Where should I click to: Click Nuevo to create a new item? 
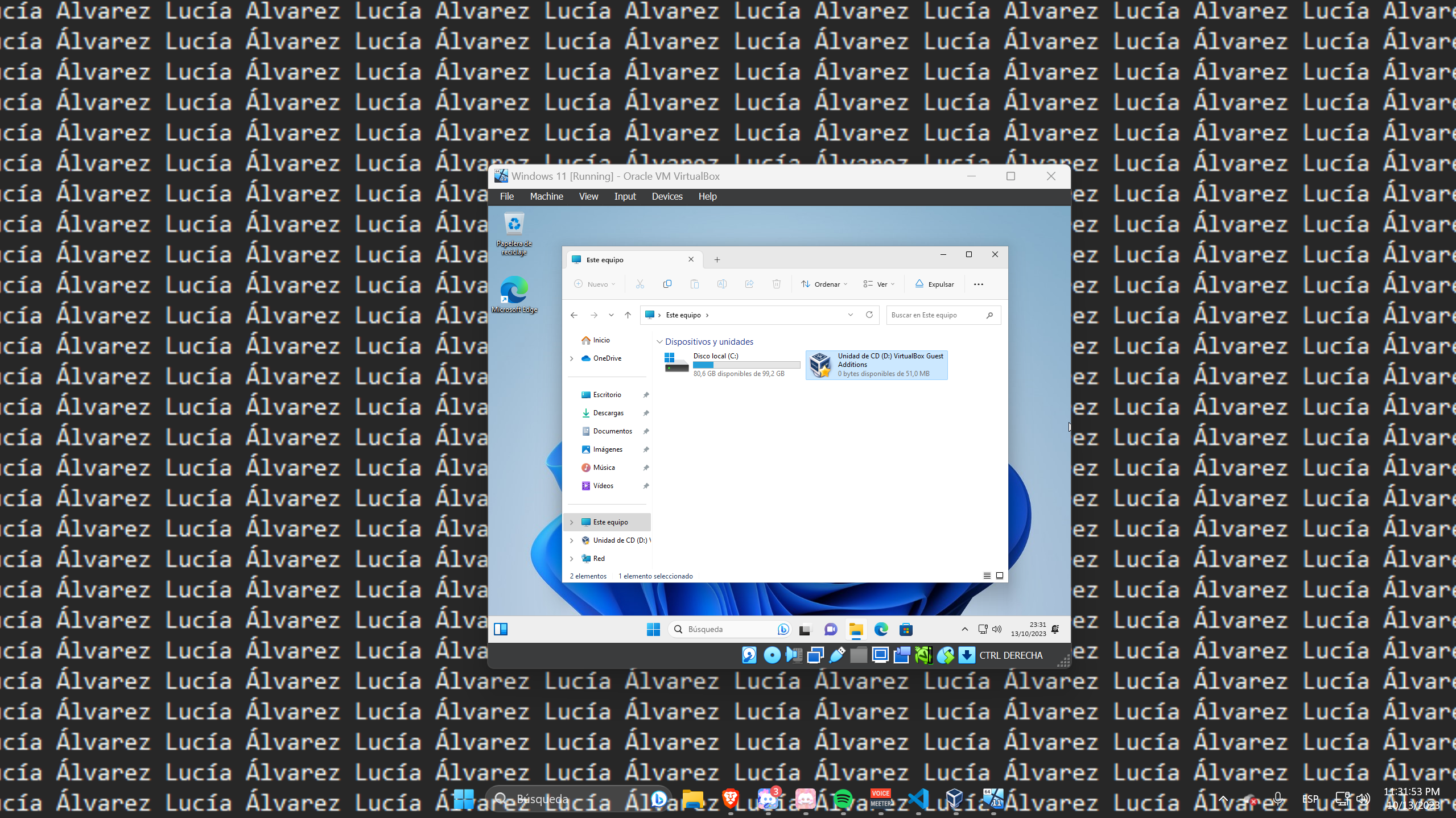[595, 284]
